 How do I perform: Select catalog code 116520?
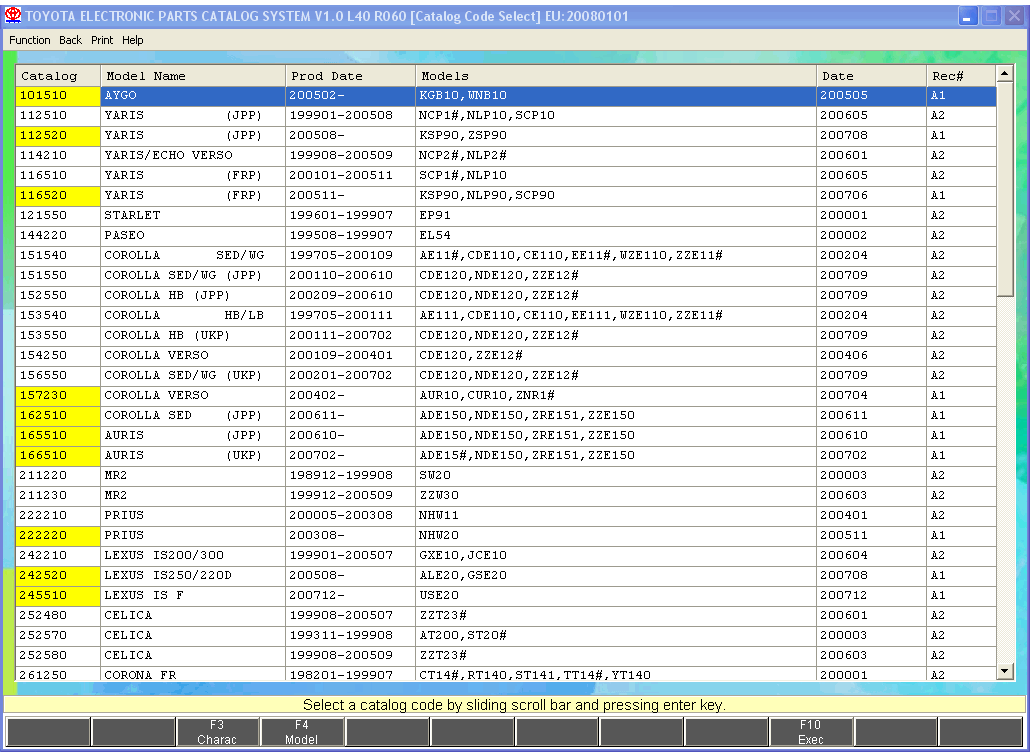tap(506, 196)
